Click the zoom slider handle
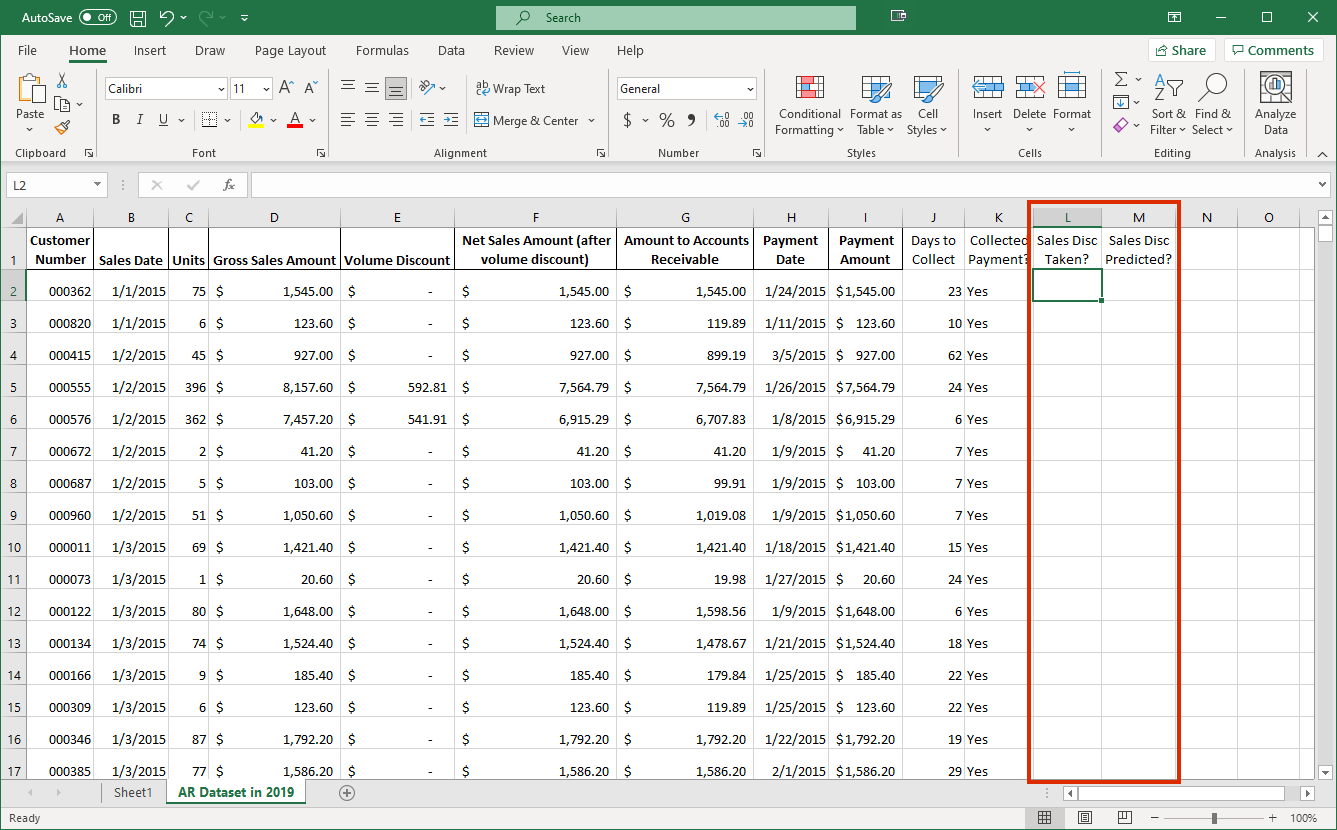 [1214, 818]
